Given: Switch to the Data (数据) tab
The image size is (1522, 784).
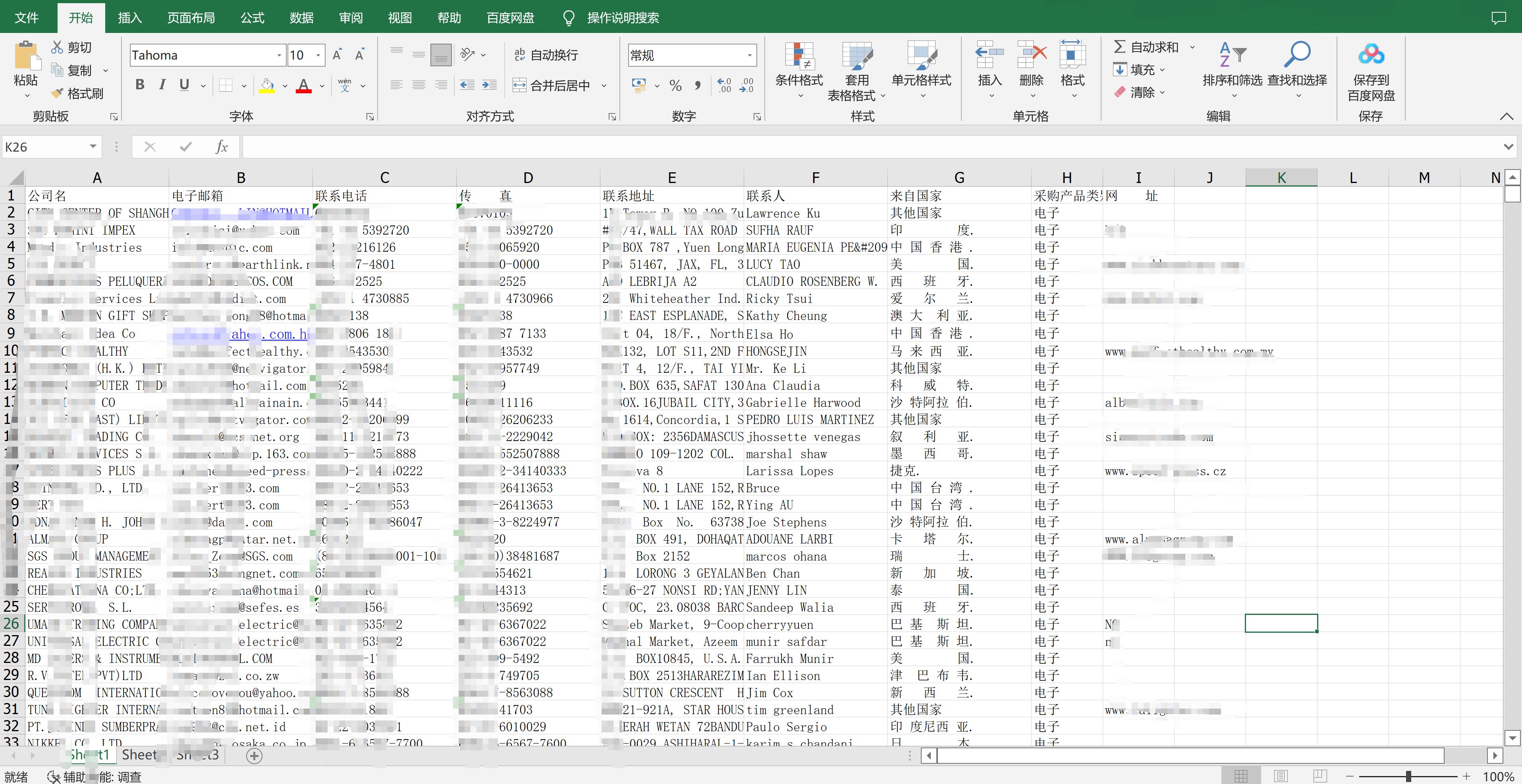Looking at the screenshot, I should 301,18.
